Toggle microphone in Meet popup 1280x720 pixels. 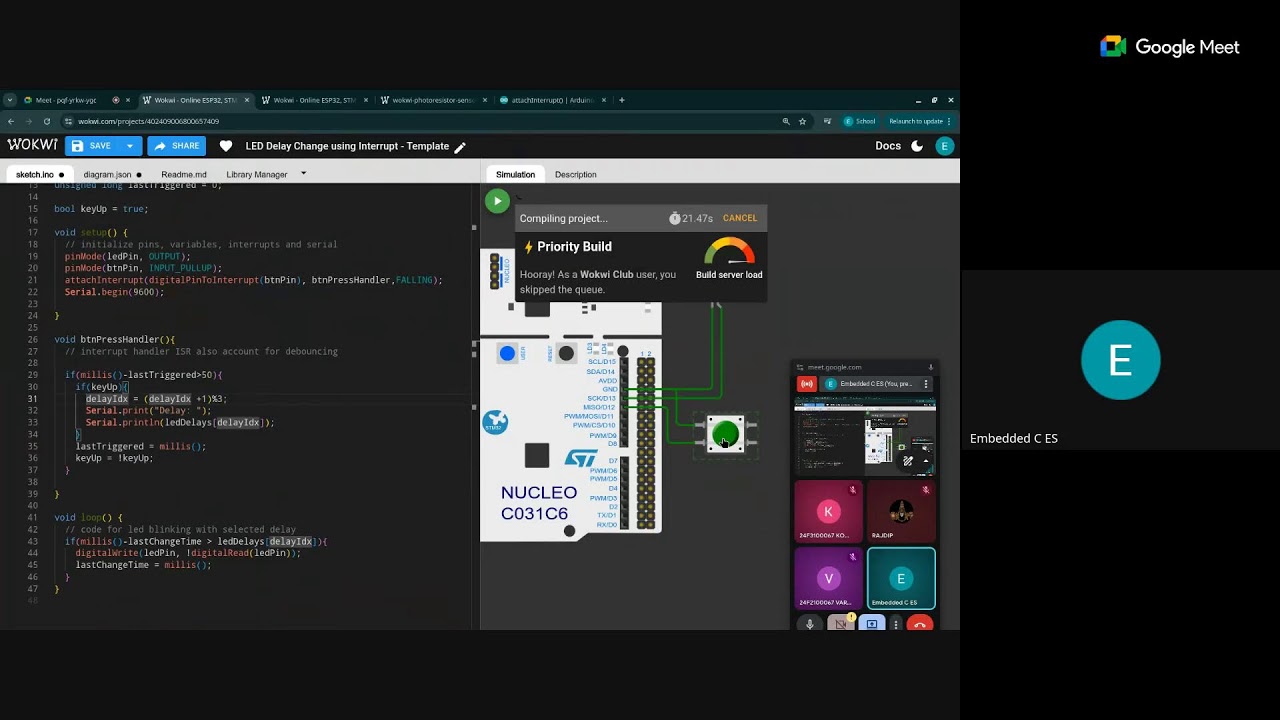[x=810, y=624]
